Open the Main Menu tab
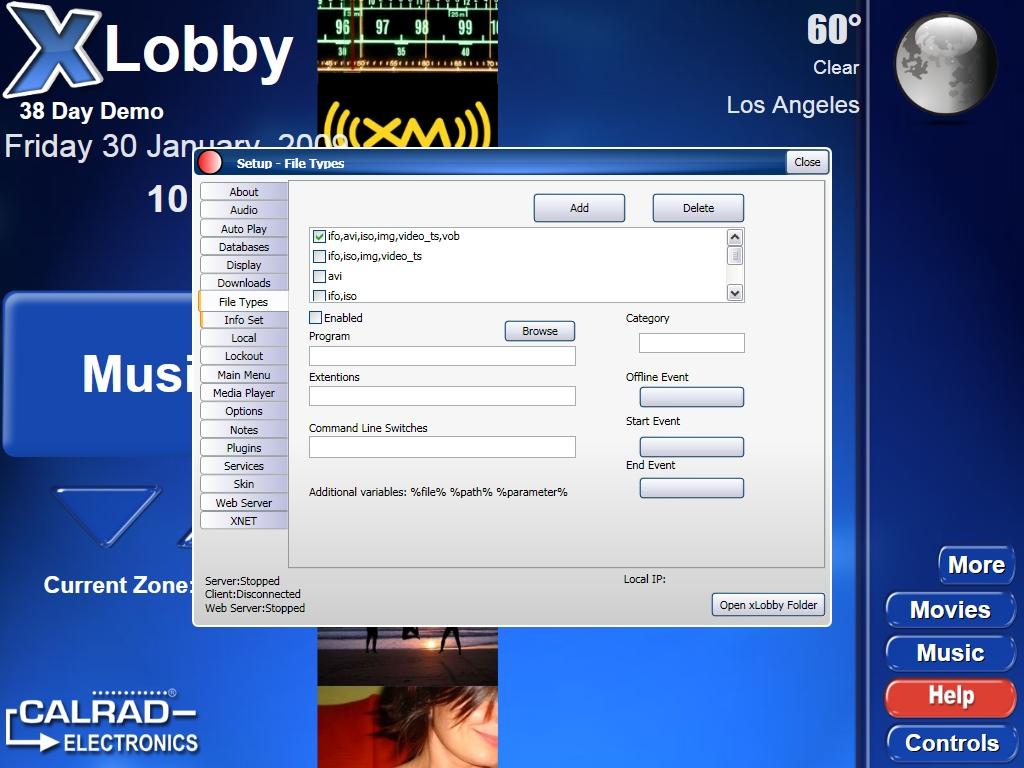Viewport: 1024px width, 768px height. (244, 375)
